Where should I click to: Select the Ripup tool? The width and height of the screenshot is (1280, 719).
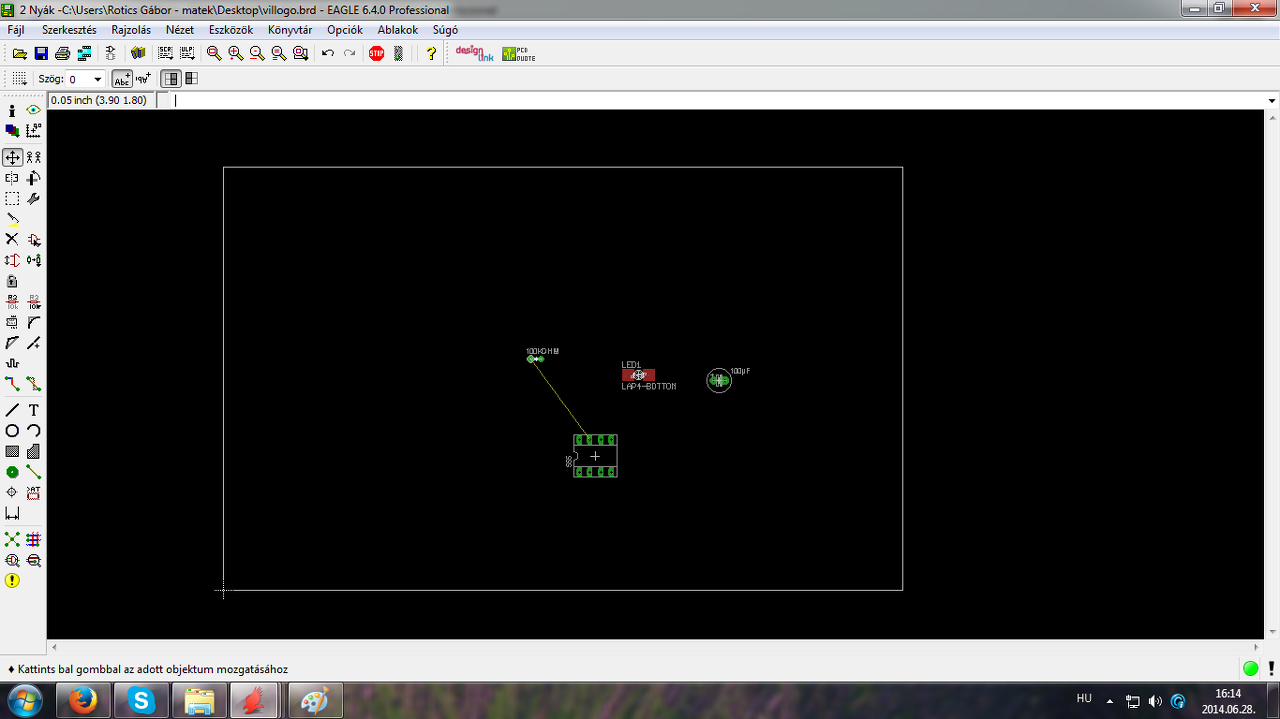click(33, 384)
